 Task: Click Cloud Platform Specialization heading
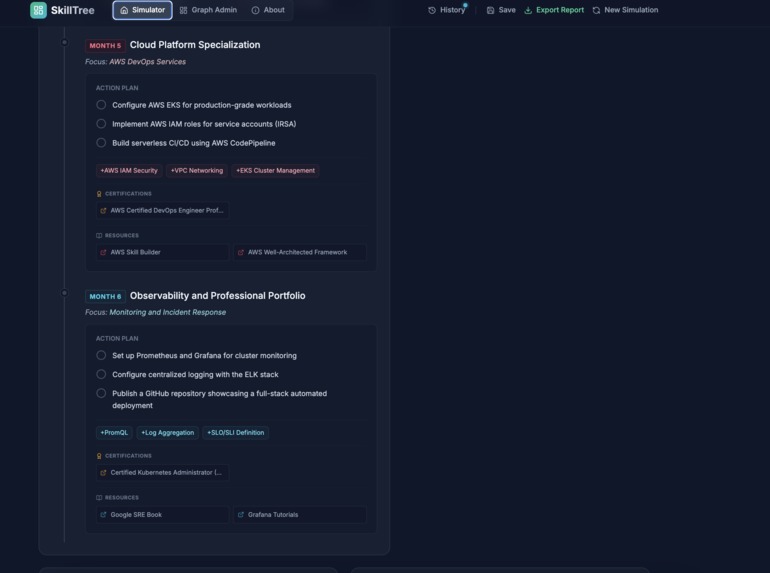pos(195,45)
